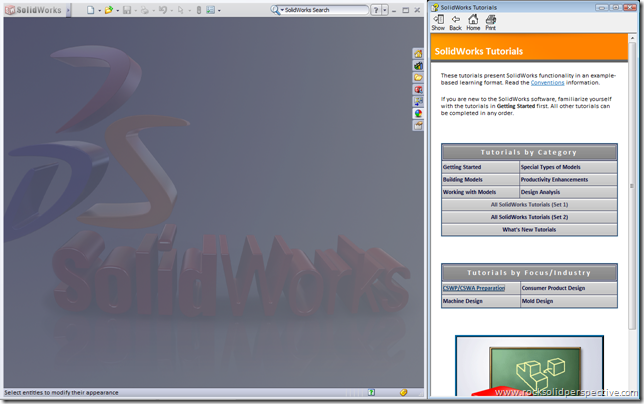644x404 pixels.
Task: Click the SolidWorks logo in title bar
Action: tap(34, 10)
